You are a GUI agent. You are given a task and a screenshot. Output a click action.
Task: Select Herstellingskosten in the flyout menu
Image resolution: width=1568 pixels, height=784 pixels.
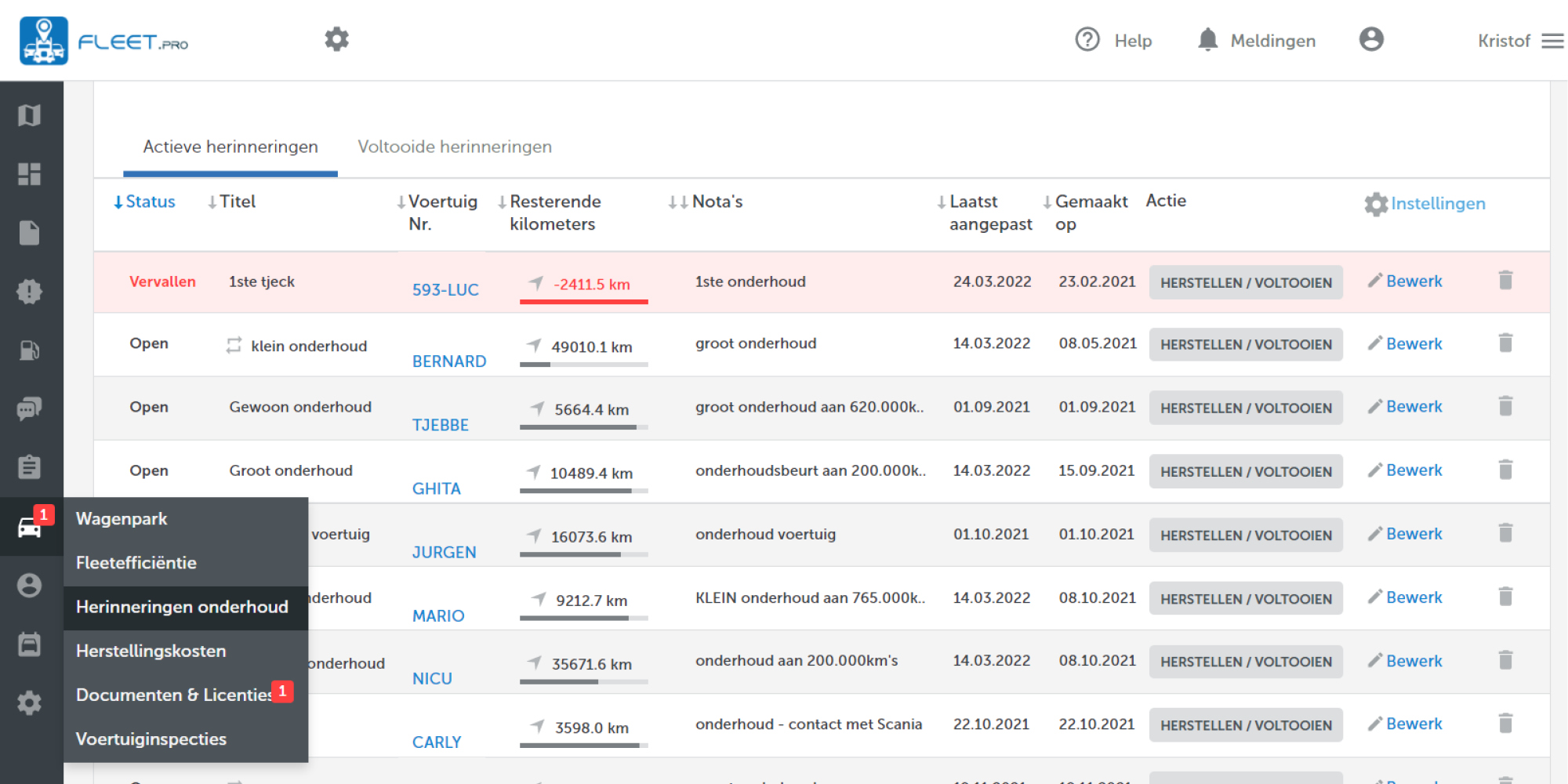(151, 651)
